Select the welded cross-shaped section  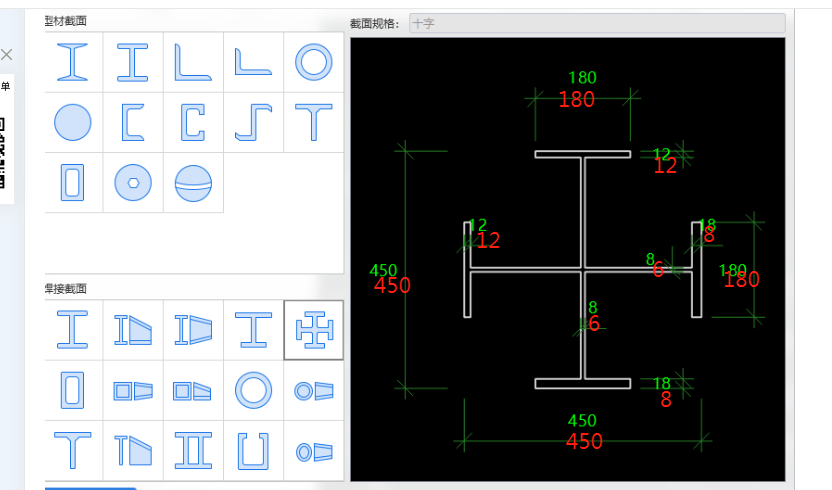tap(314, 330)
